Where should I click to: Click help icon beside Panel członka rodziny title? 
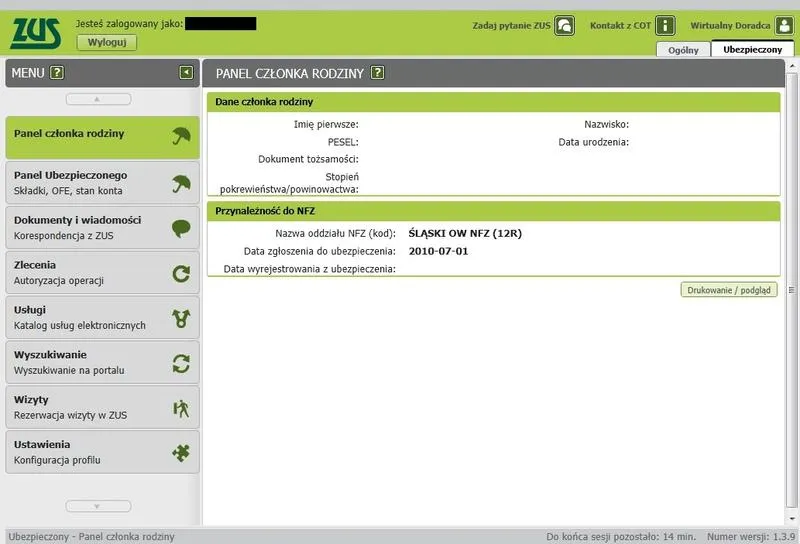point(377,72)
